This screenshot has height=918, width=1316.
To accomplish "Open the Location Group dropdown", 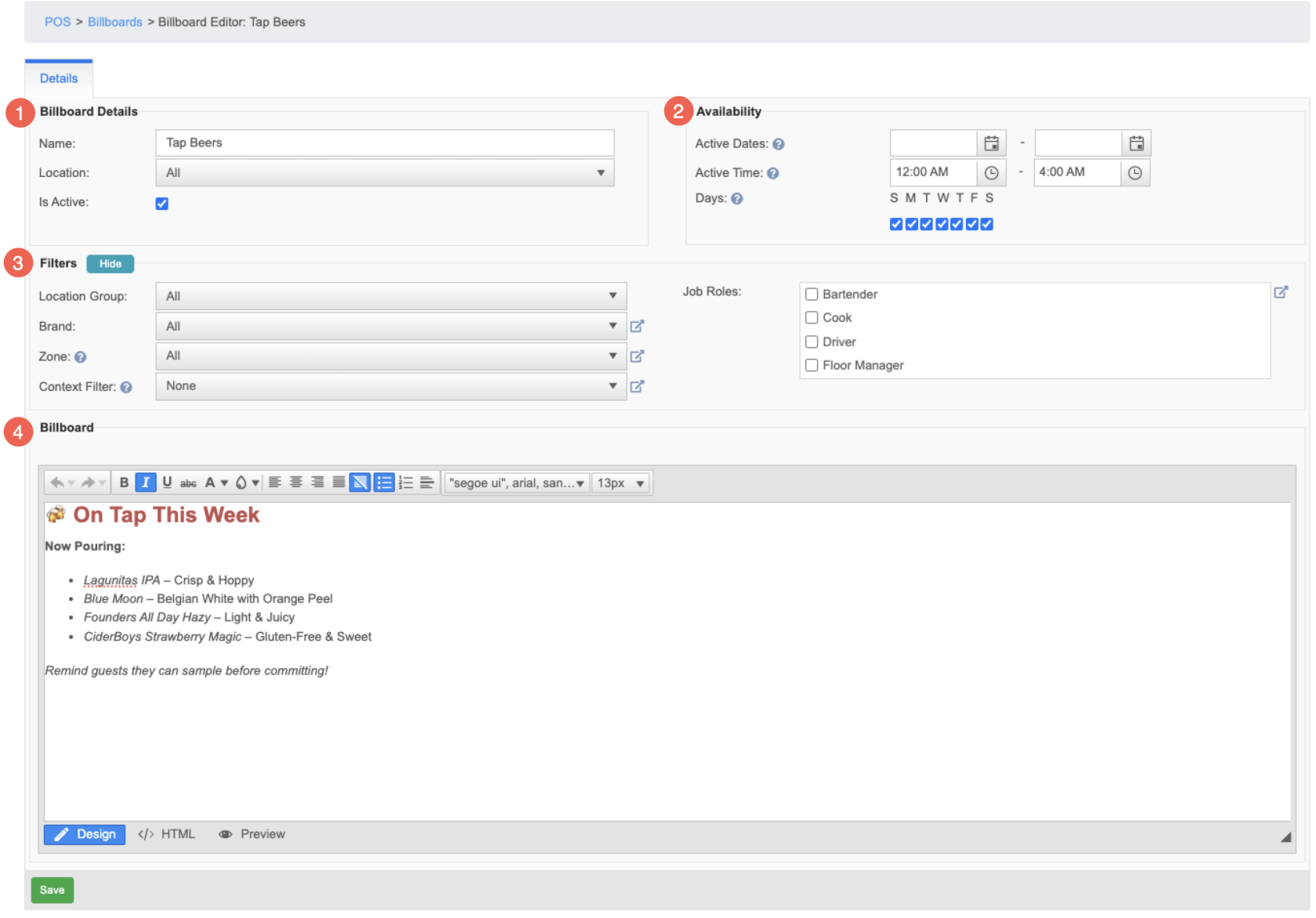I will click(391, 296).
